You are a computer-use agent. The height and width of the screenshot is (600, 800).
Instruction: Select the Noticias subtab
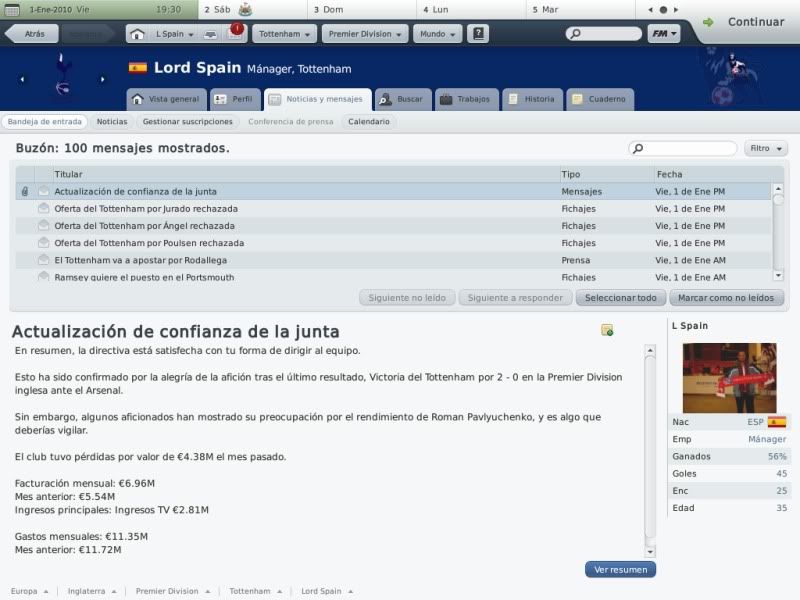pyautogui.click(x=112, y=121)
